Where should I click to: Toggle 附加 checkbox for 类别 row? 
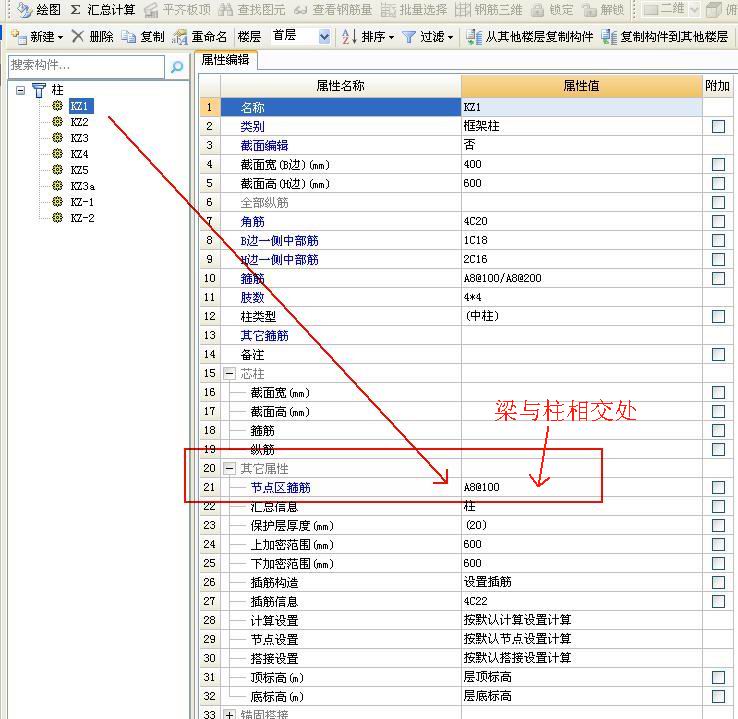[718, 126]
